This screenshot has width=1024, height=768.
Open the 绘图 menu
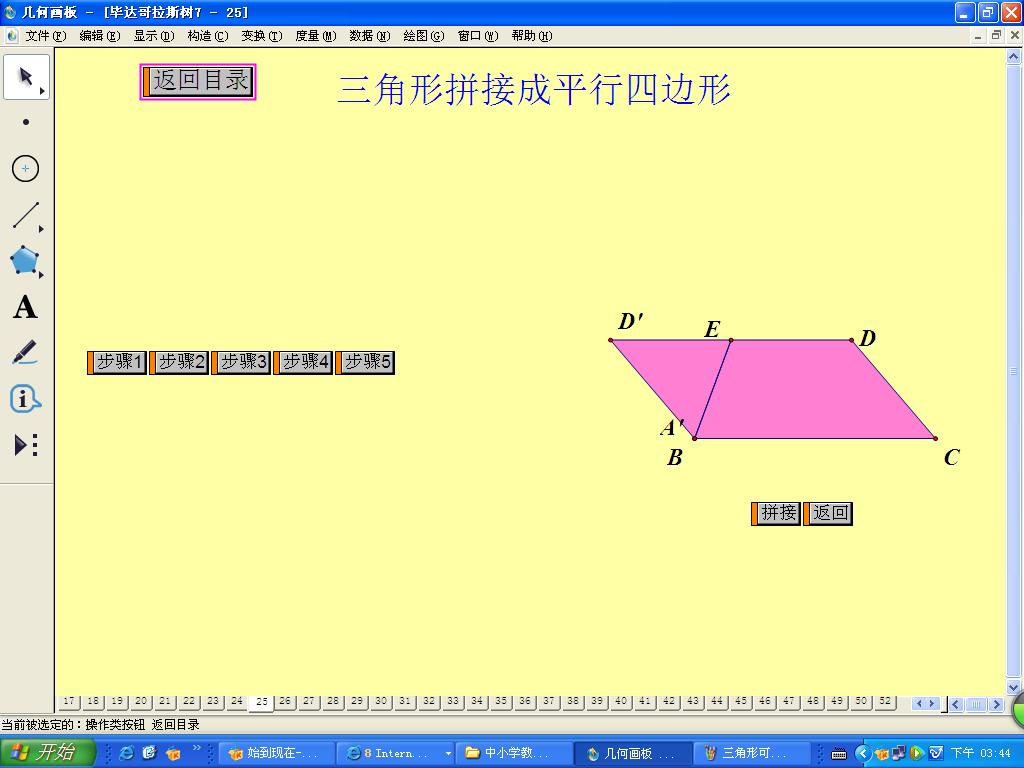pos(424,36)
